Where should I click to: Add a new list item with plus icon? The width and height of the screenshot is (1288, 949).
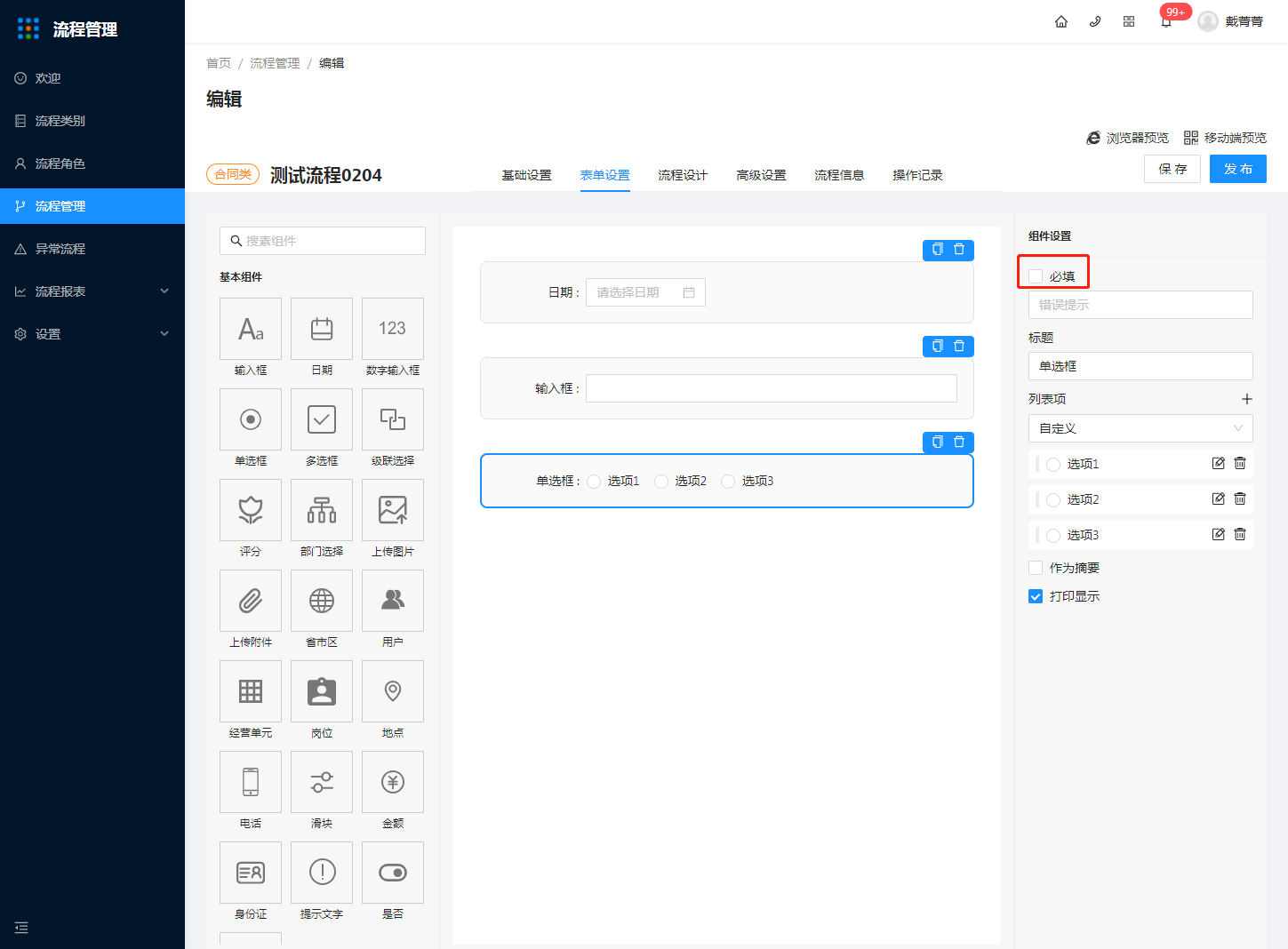(1247, 399)
